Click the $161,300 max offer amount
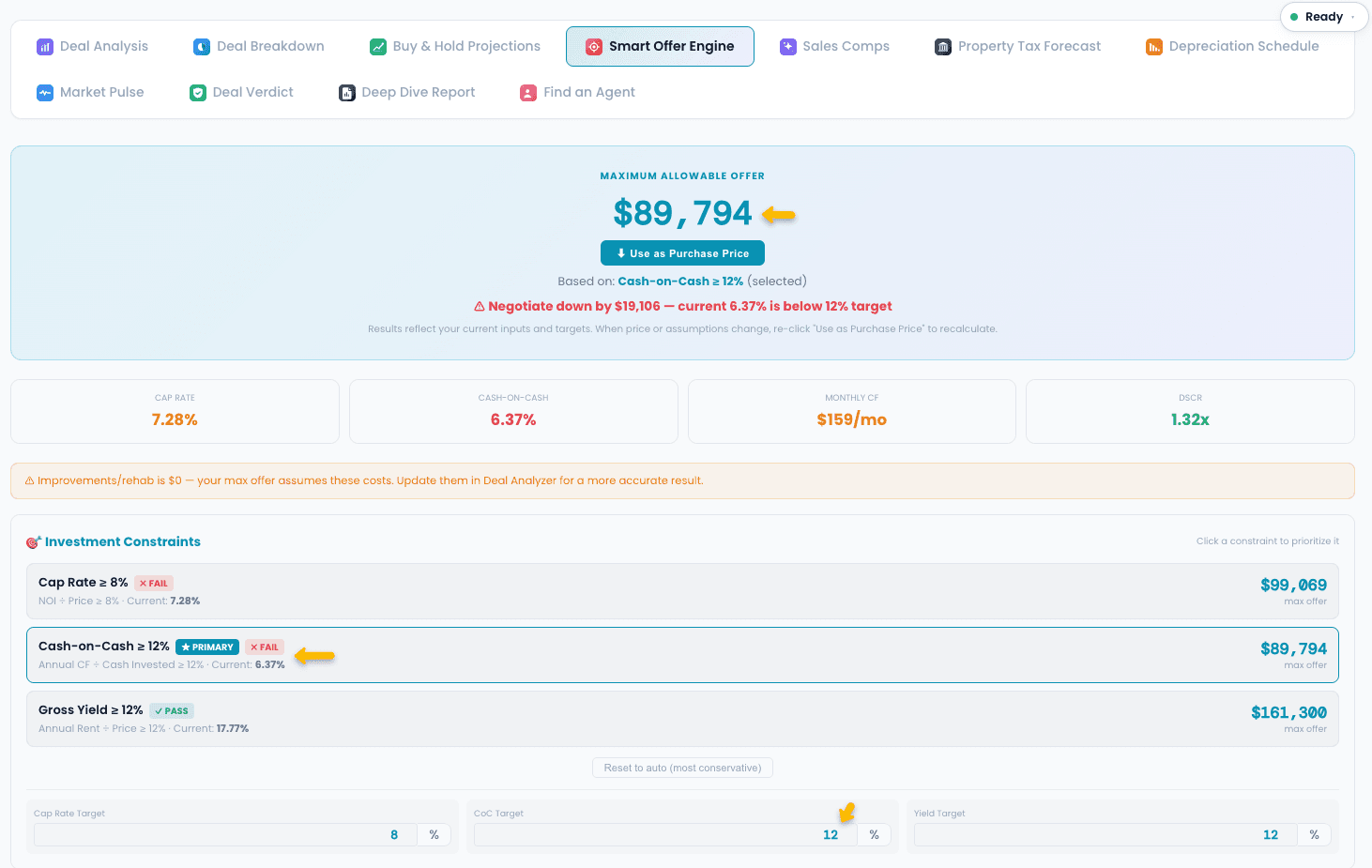 click(1288, 712)
